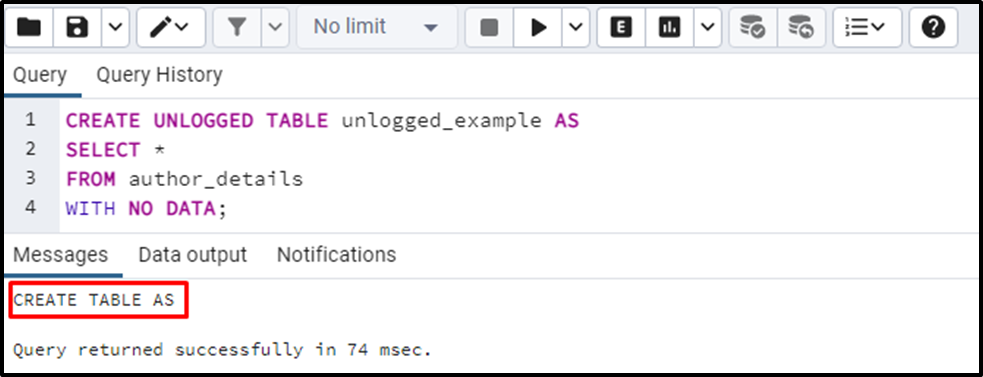Switch to the Data output tab
Screen dimensions: 983x377
(x=192, y=255)
